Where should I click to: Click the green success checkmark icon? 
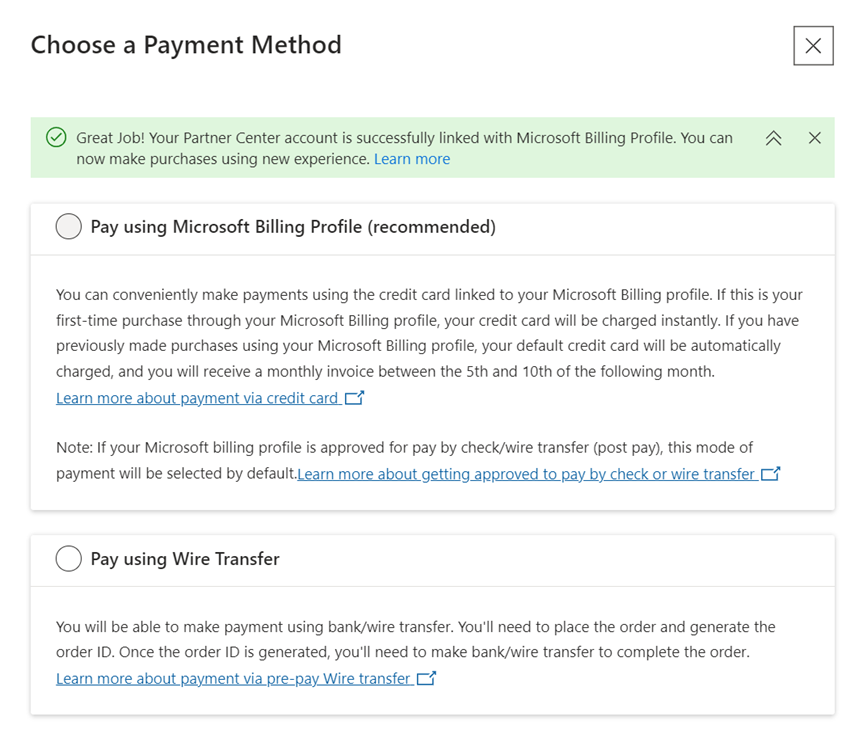pyautogui.click(x=56, y=138)
